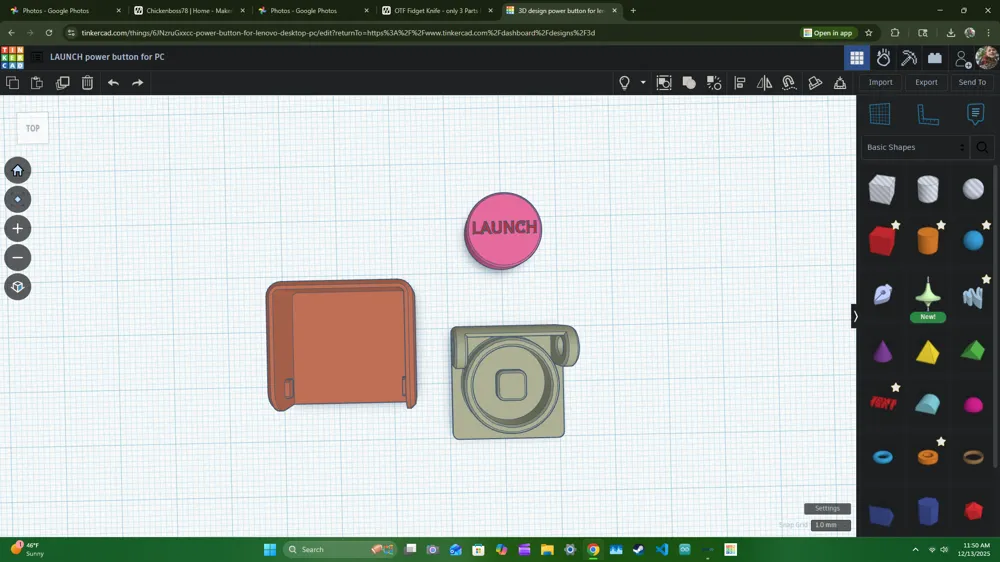Select the orange cover object
The image size is (1000, 562).
pos(341,344)
